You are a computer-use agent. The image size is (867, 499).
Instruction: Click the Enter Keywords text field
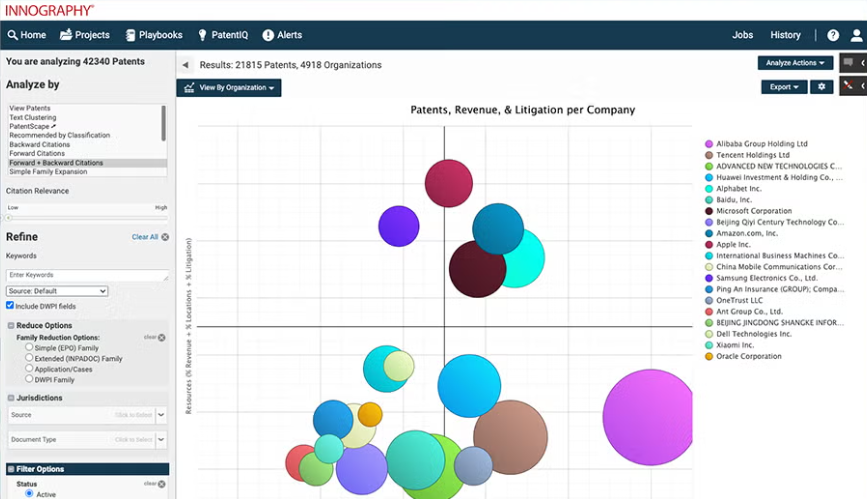[87, 275]
